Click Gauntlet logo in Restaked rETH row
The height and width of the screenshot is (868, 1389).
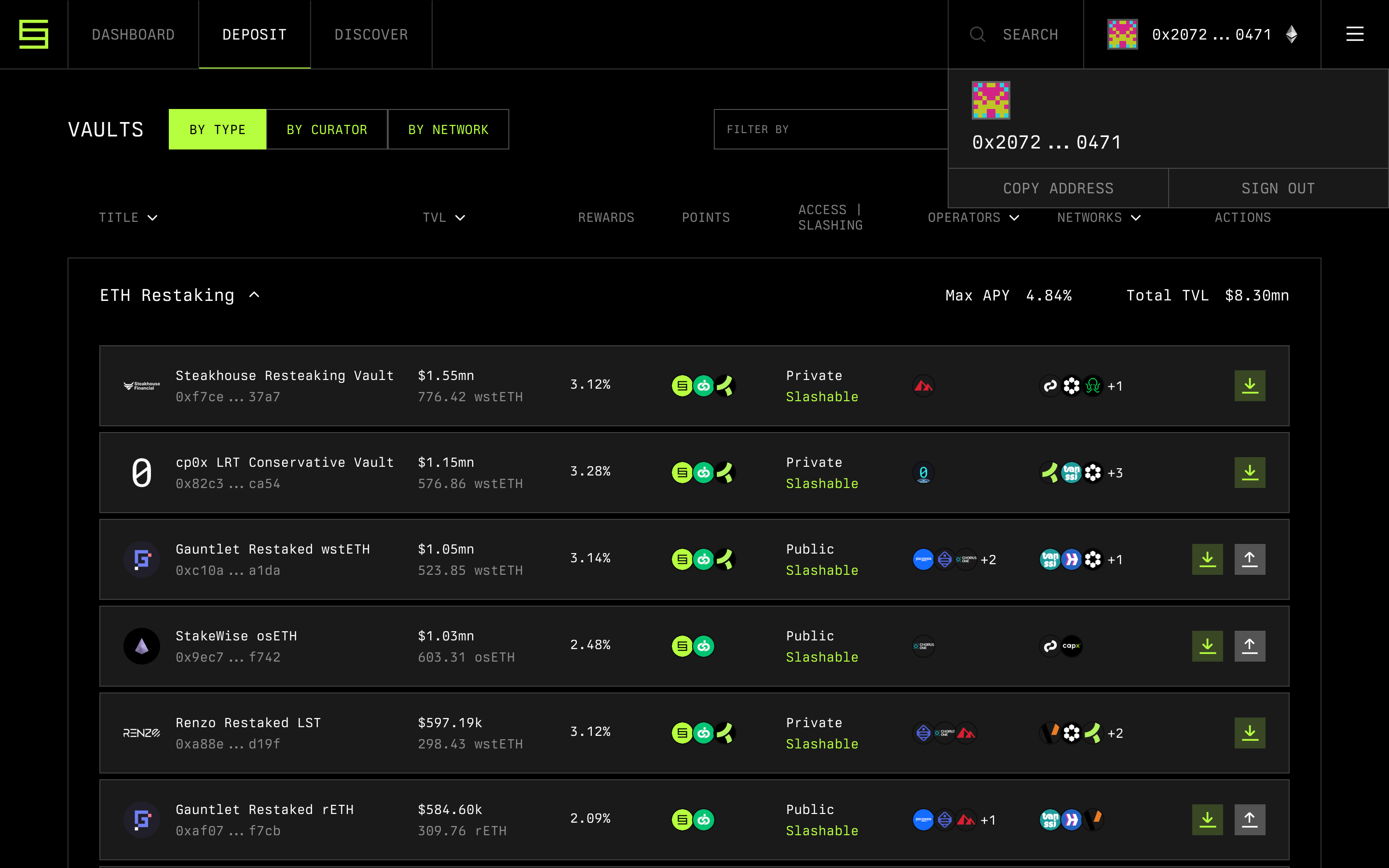point(142,820)
